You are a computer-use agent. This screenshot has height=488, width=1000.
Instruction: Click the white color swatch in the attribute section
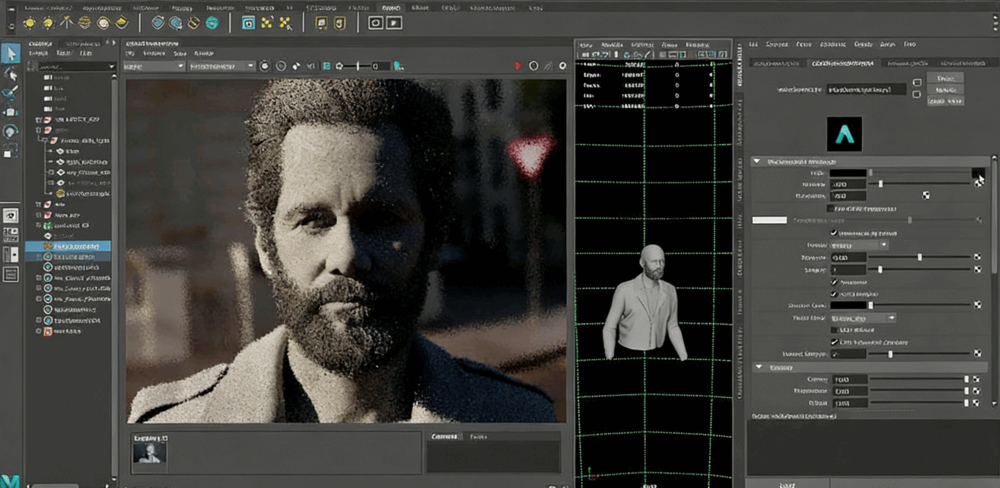(x=769, y=220)
